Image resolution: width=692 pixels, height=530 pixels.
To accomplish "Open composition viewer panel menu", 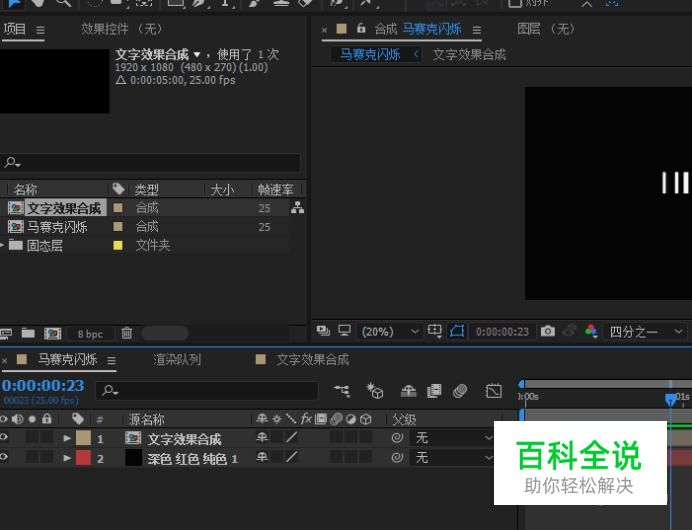I will pos(477,30).
